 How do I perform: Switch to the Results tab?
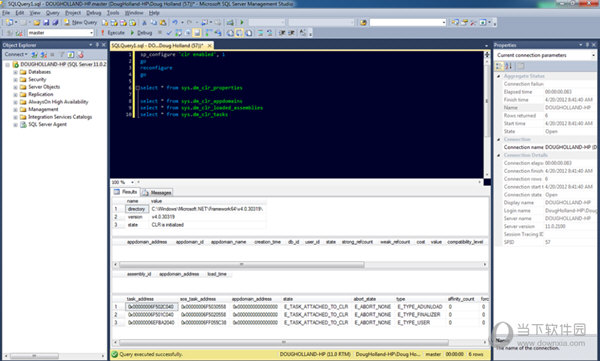126,192
